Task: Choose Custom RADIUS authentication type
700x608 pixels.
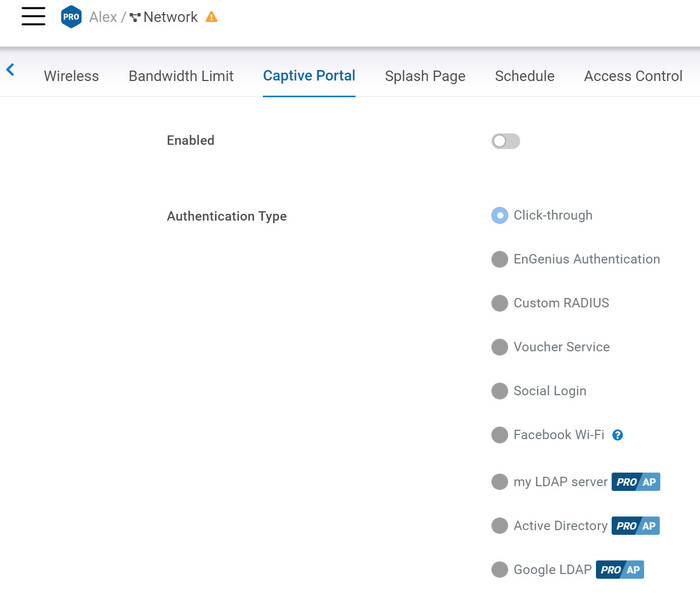Action: pos(500,303)
